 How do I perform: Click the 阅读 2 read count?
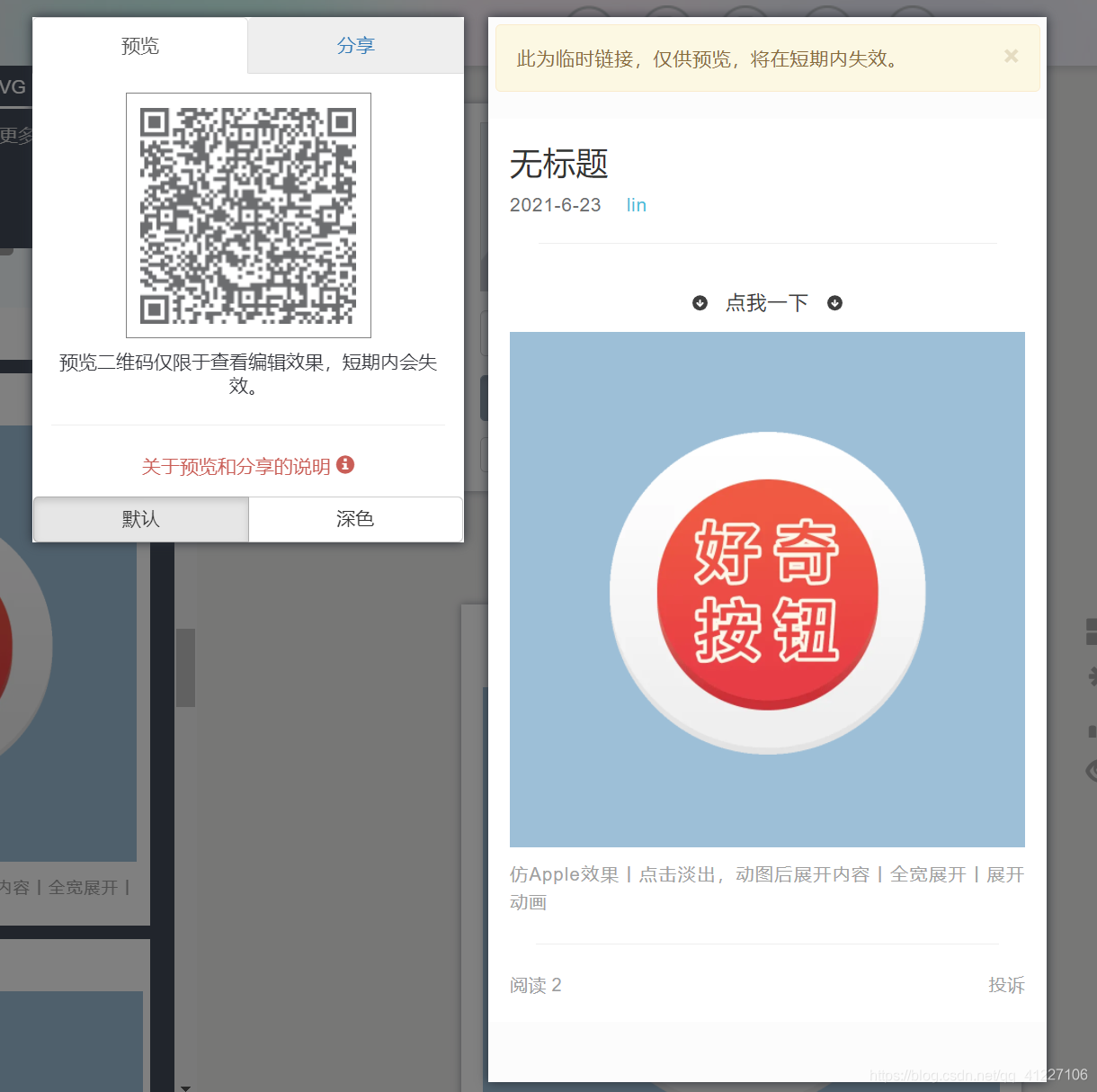[536, 985]
